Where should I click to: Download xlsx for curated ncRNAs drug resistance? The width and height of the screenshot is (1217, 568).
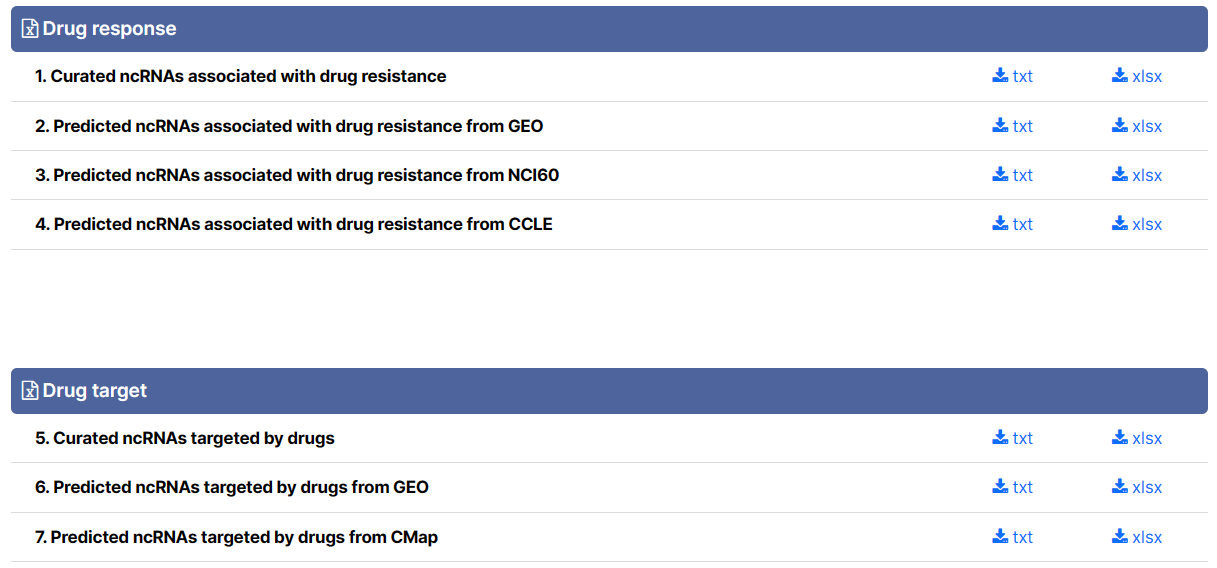(1137, 76)
